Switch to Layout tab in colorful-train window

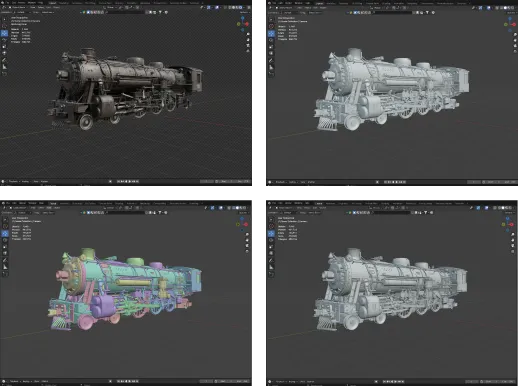point(53,203)
